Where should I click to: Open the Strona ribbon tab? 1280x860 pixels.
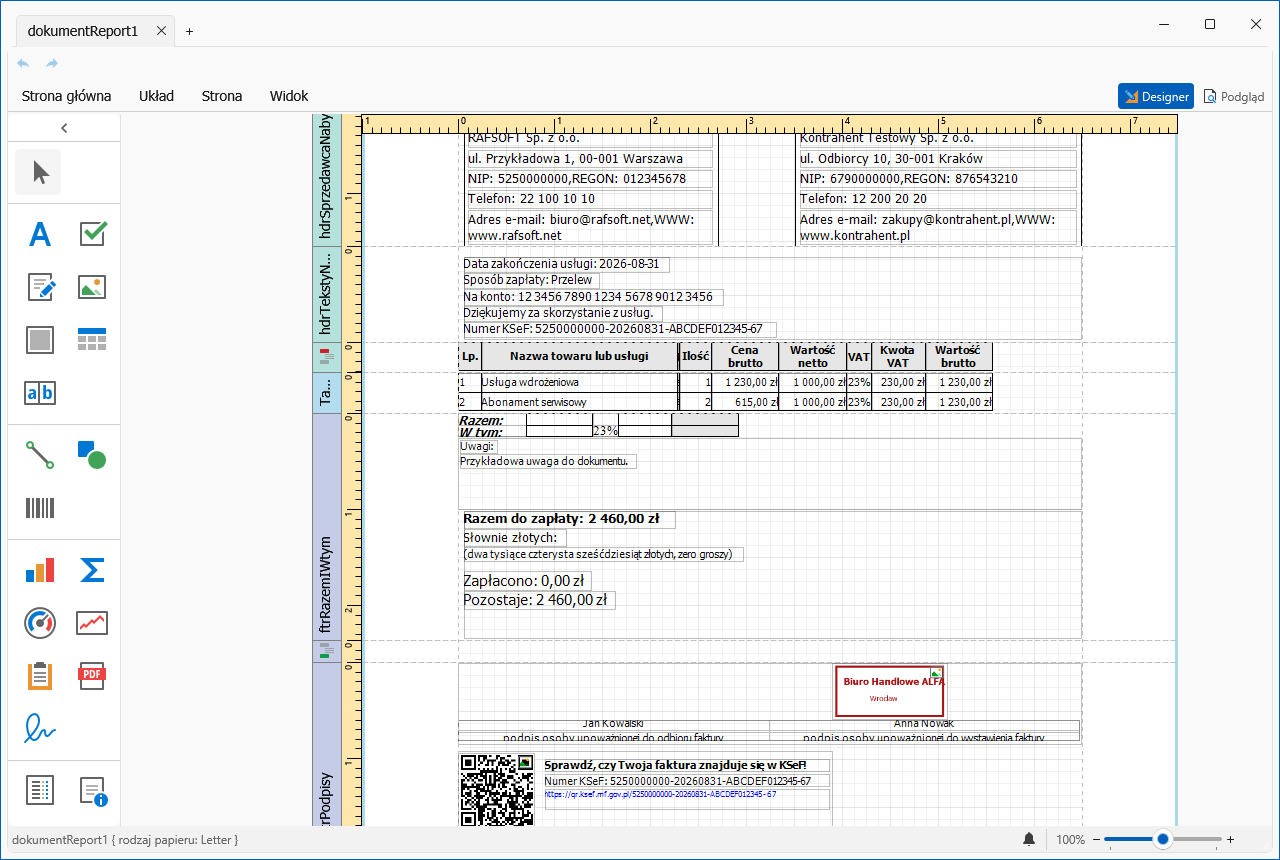point(222,96)
